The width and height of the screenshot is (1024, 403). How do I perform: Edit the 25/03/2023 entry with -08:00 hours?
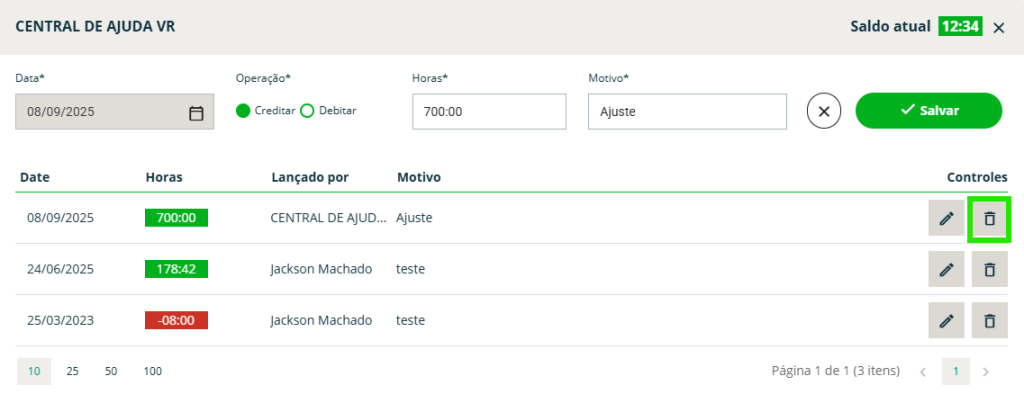[946, 321]
